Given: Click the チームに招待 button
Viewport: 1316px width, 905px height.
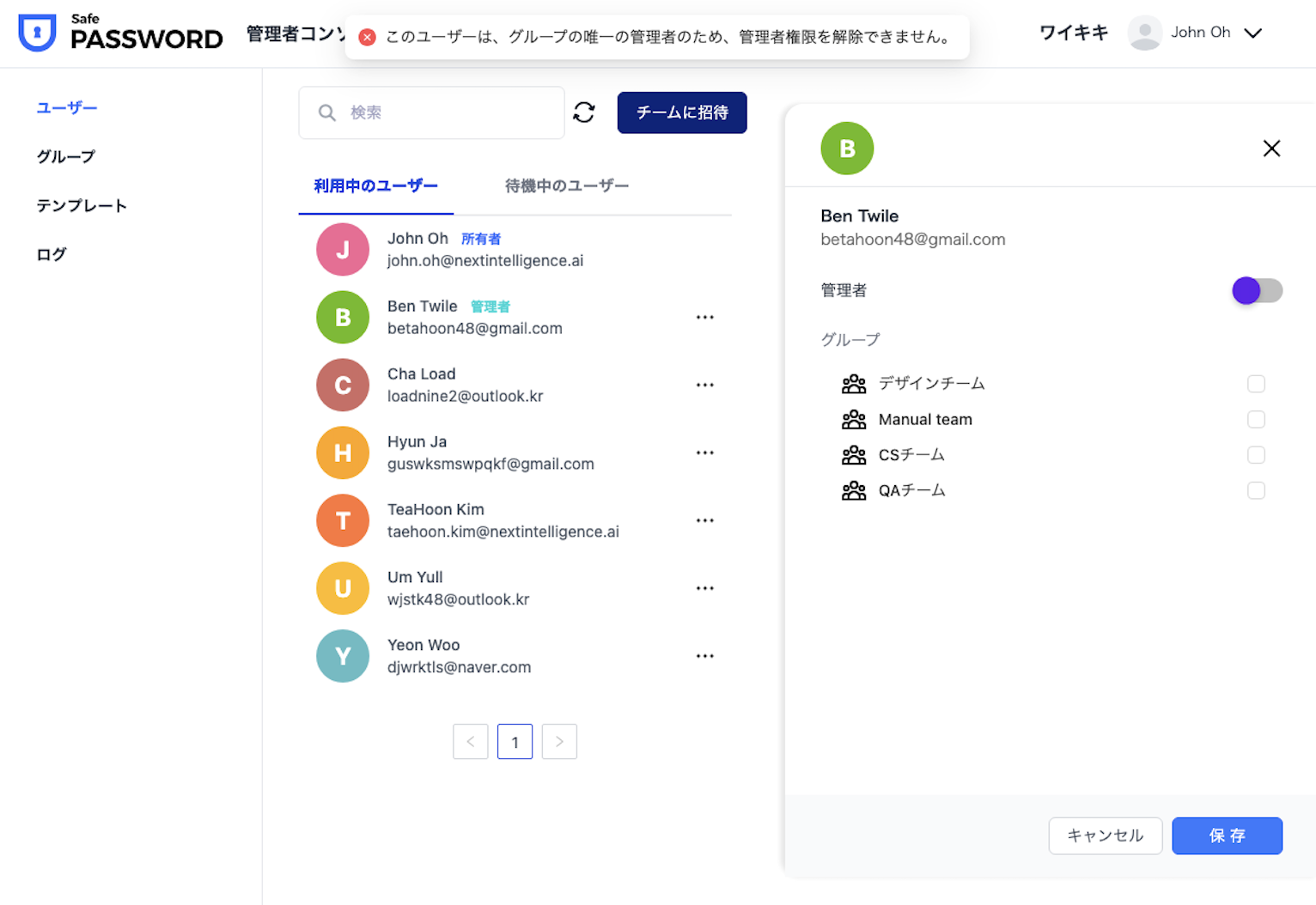Looking at the screenshot, I should [681, 112].
